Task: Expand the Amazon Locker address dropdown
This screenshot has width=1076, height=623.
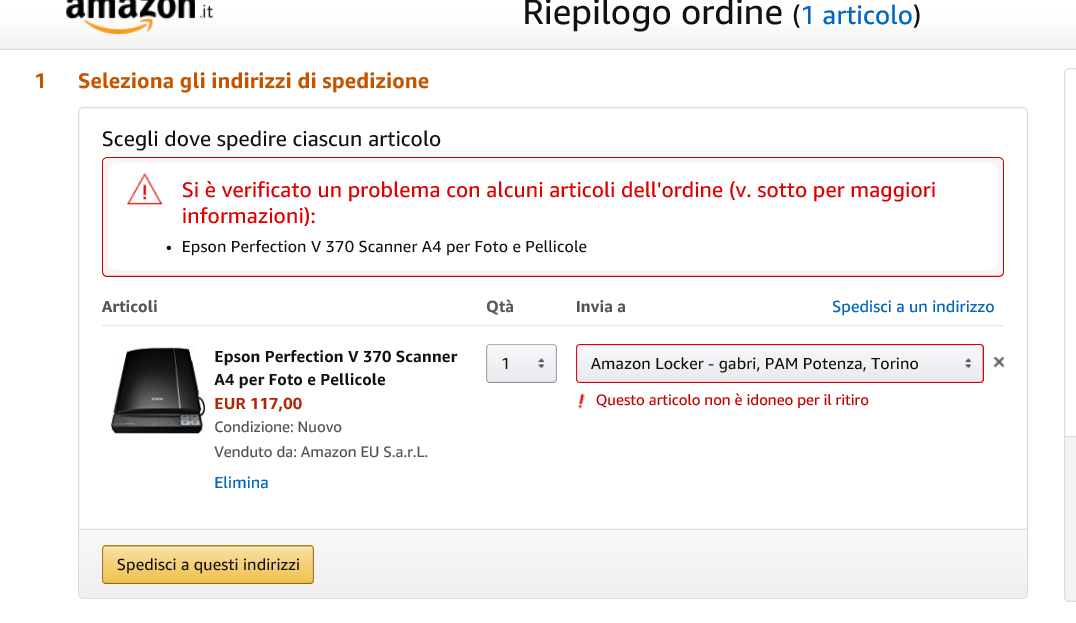Action: [x=779, y=363]
